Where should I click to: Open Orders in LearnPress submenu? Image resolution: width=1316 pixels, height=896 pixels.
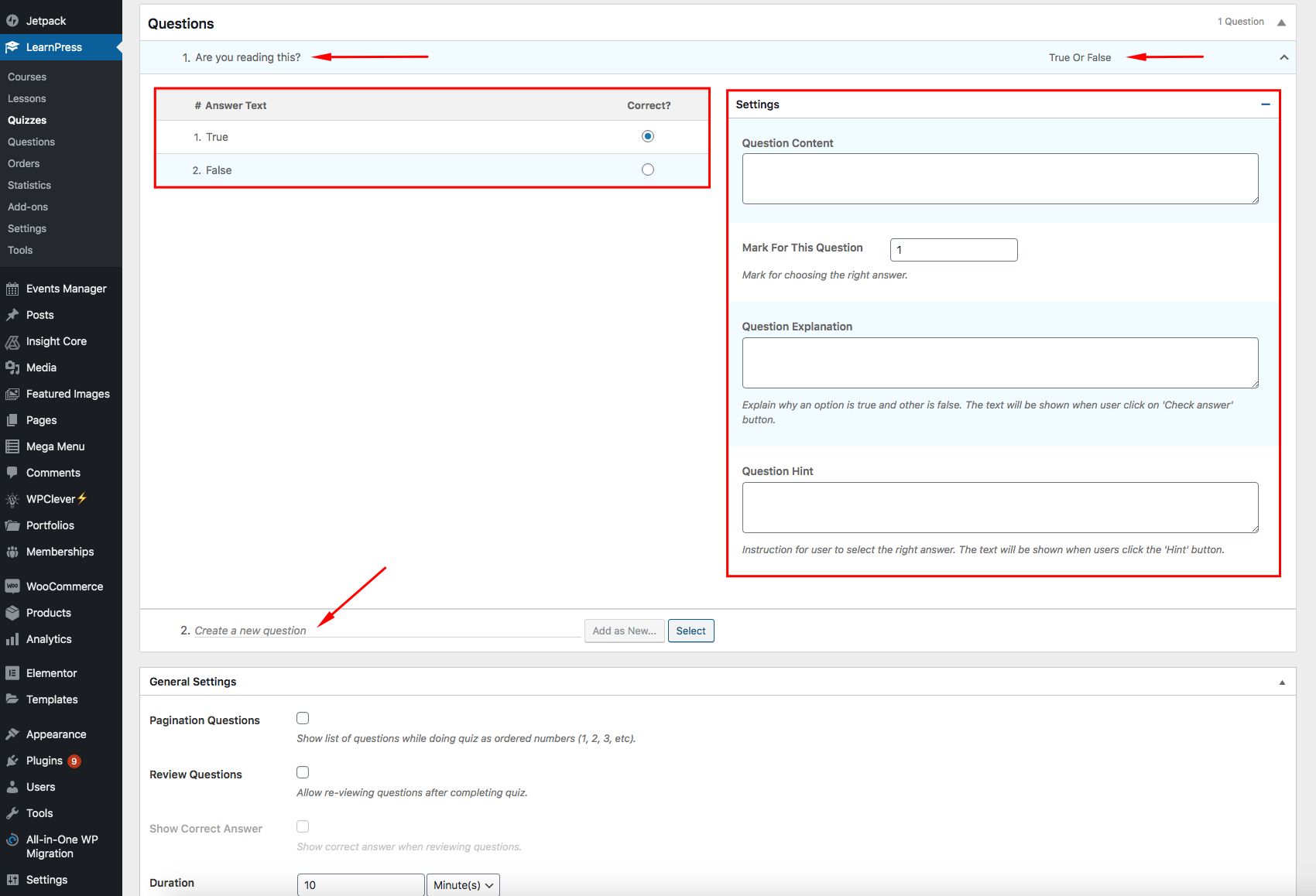point(24,163)
